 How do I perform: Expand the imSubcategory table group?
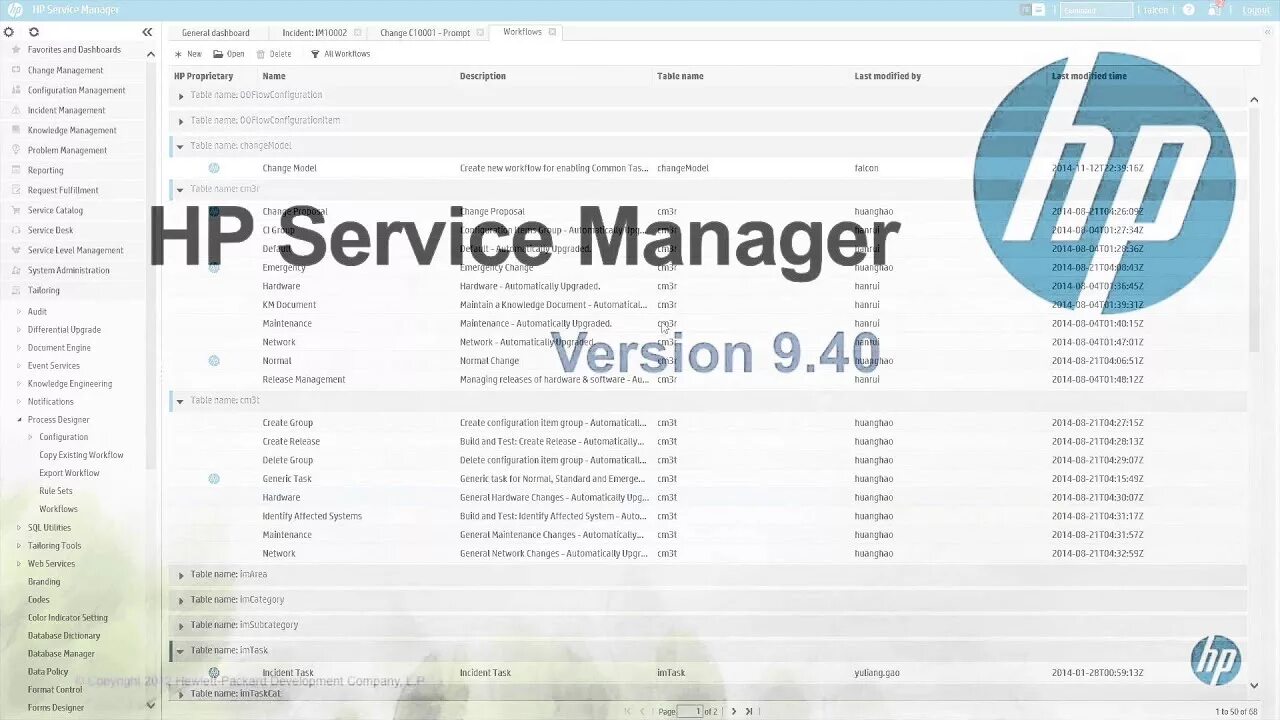[x=181, y=625]
